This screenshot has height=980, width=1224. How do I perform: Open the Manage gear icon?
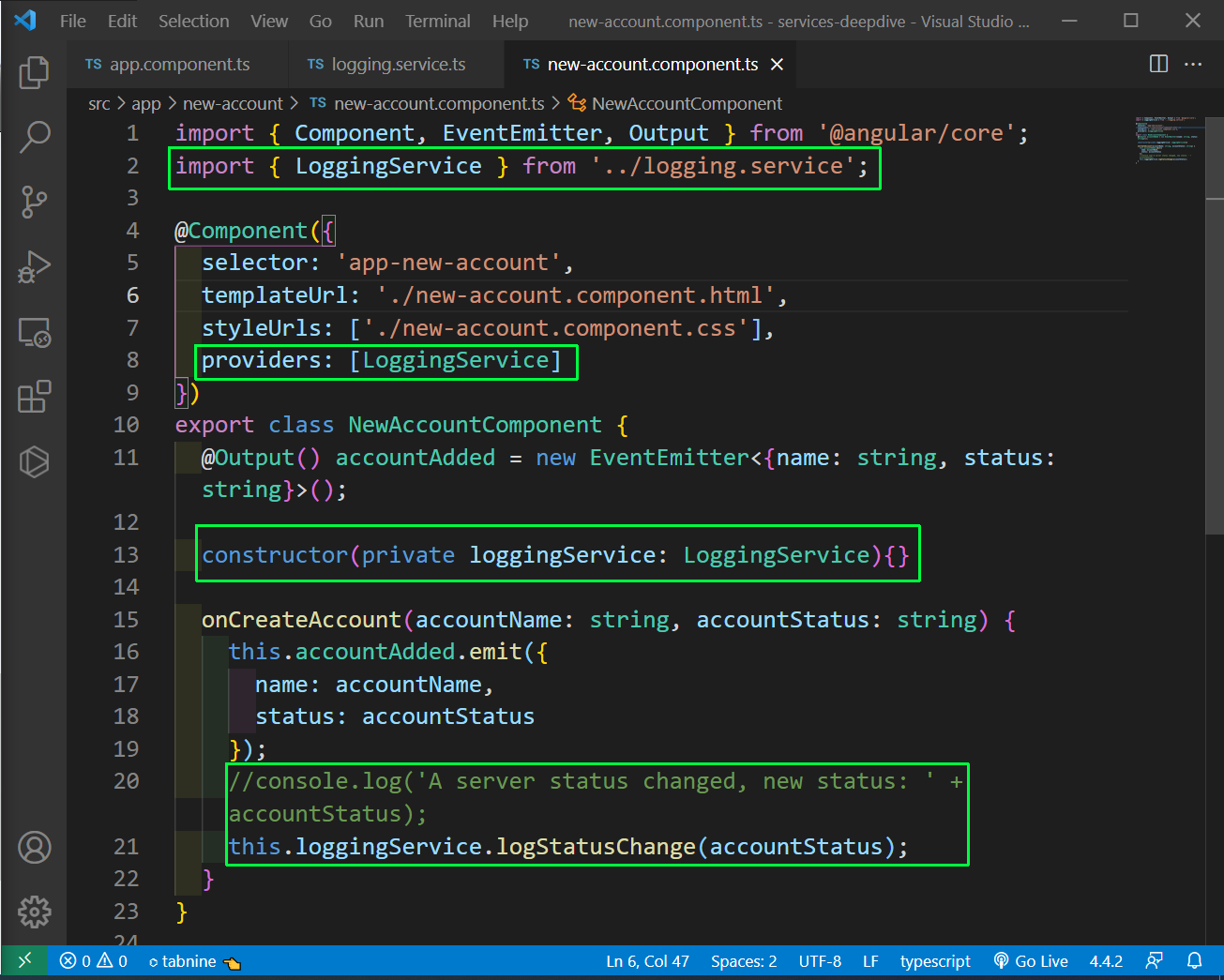[x=34, y=912]
